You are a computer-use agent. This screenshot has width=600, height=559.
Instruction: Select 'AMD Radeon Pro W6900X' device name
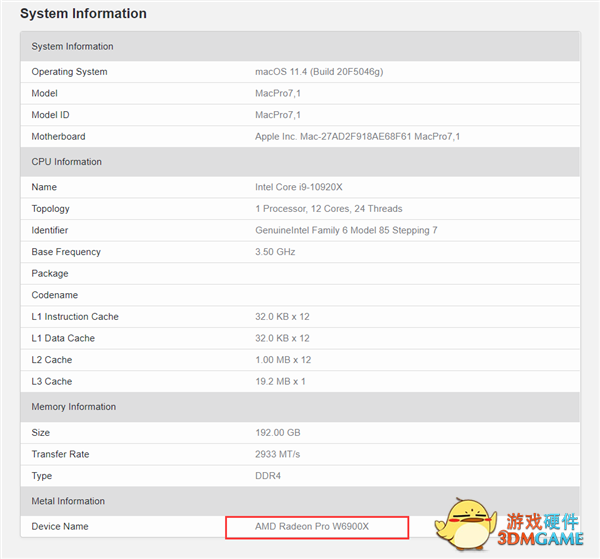312,526
